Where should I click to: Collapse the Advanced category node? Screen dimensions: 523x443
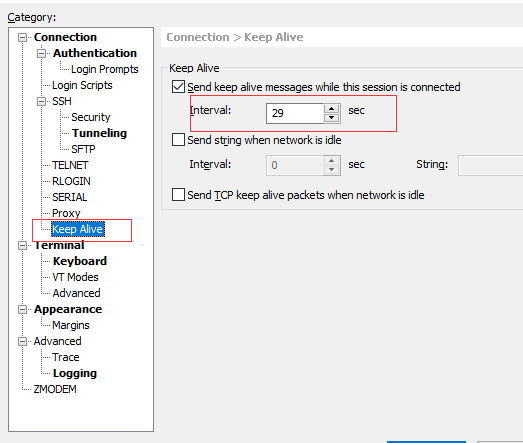coord(22,341)
